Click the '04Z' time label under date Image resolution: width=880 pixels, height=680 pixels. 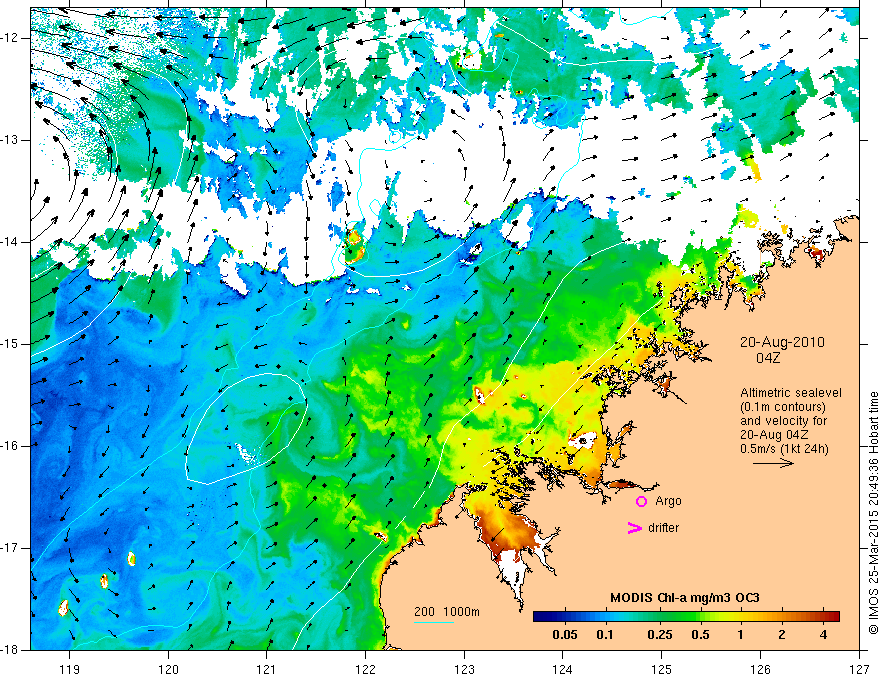click(x=768, y=358)
